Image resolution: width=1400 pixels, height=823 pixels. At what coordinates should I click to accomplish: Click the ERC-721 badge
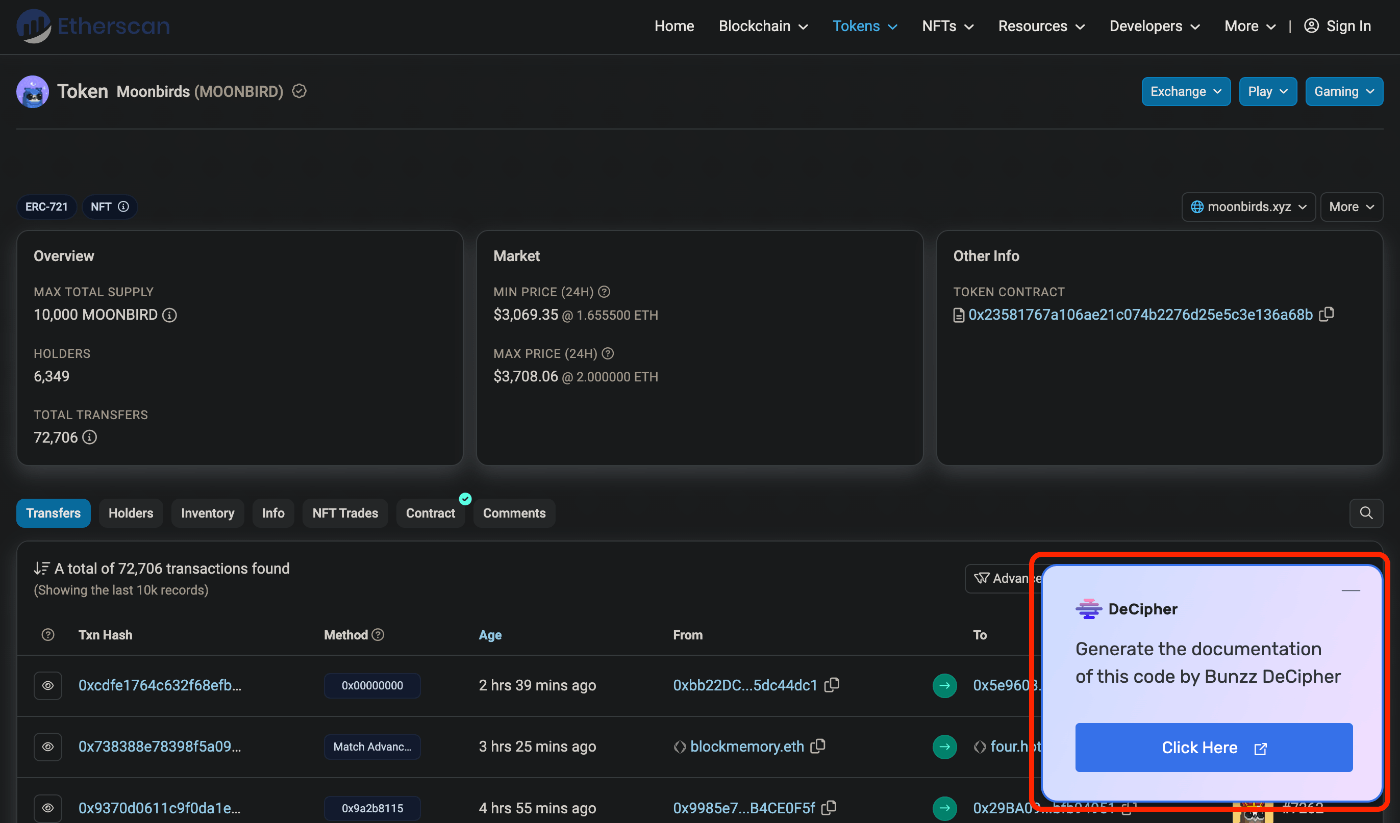click(x=47, y=207)
